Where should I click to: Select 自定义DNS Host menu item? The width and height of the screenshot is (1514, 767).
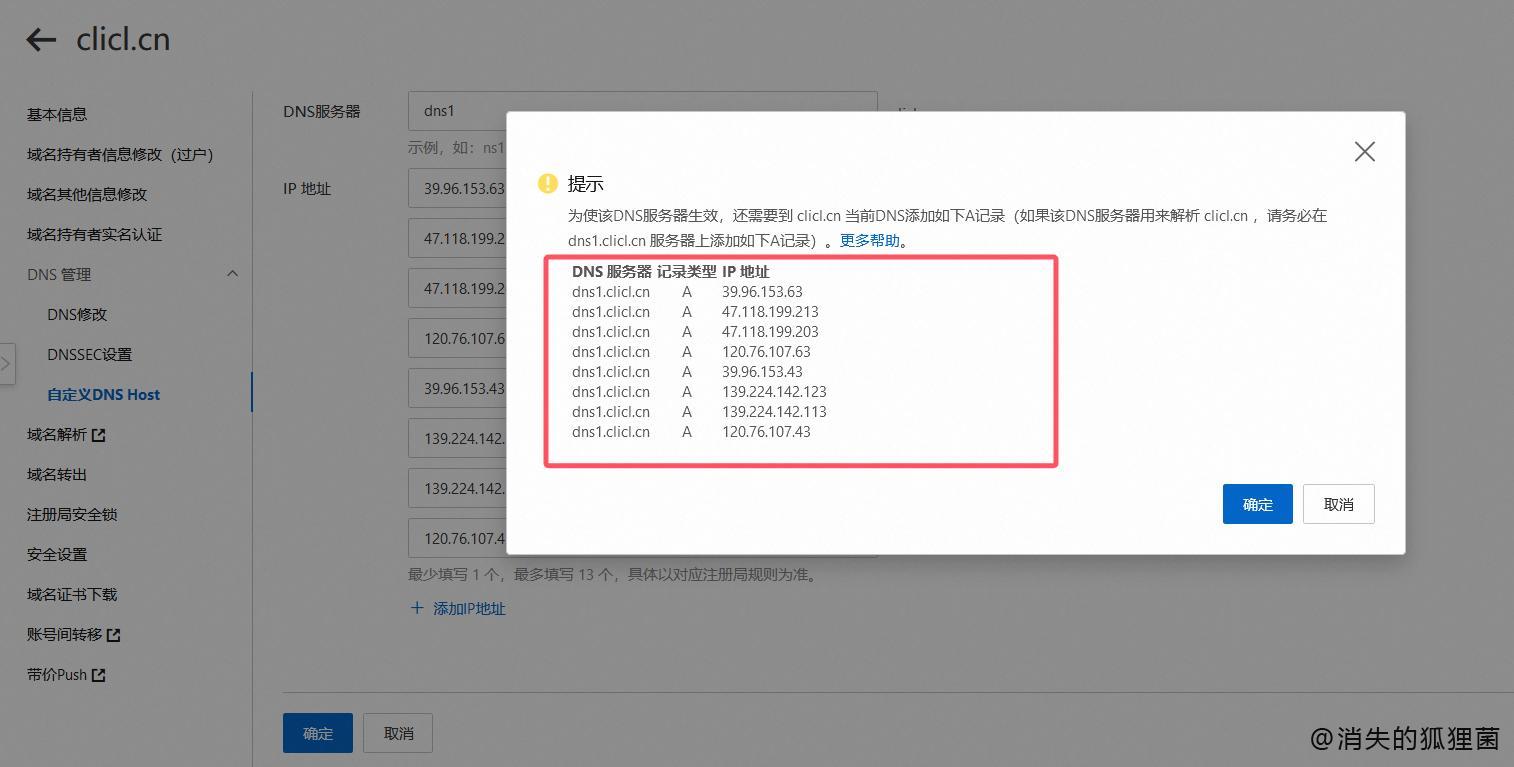pyautogui.click(x=103, y=395)
